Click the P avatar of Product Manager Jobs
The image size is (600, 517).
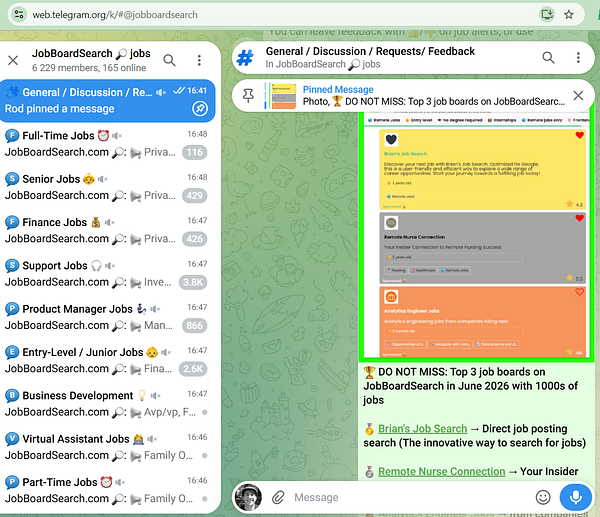pos(12,308)
